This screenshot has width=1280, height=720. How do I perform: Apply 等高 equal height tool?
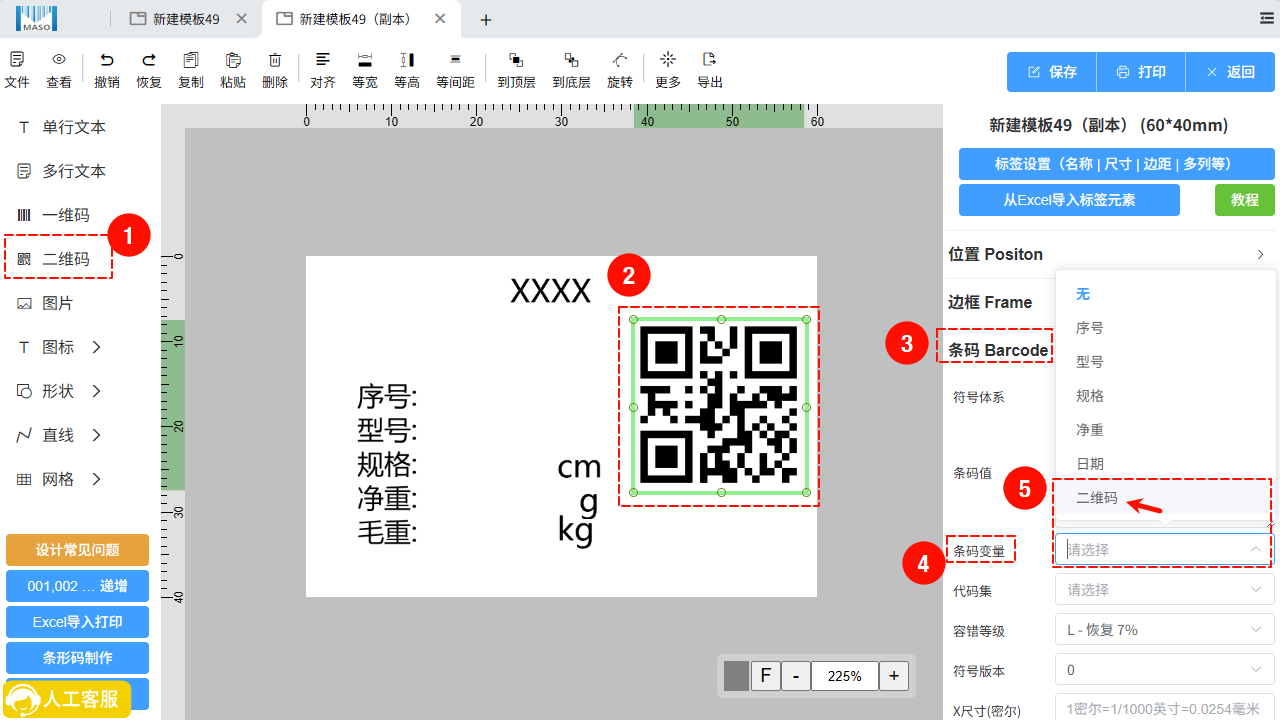point(407,60)
